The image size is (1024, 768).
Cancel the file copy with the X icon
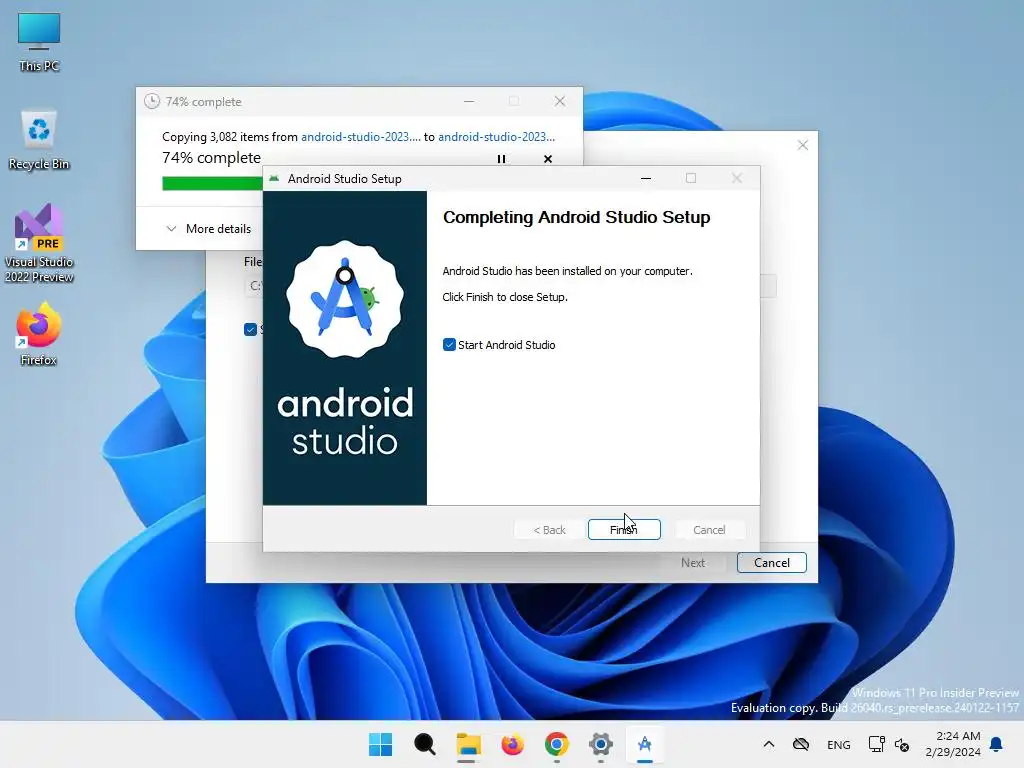tap(548, 159)
